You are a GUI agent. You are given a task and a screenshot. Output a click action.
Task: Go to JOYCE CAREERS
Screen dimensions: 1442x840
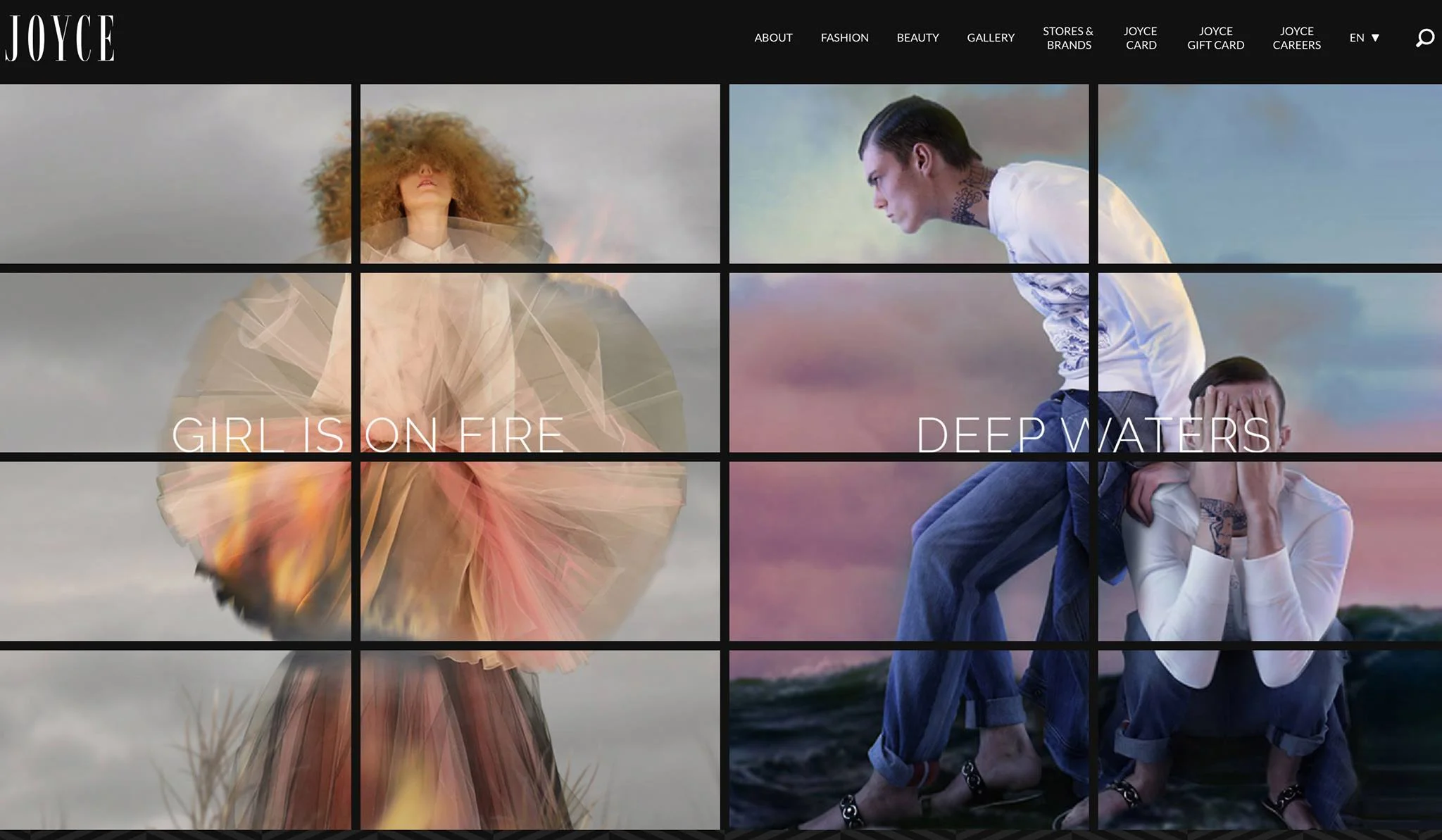pos(1296,38)
